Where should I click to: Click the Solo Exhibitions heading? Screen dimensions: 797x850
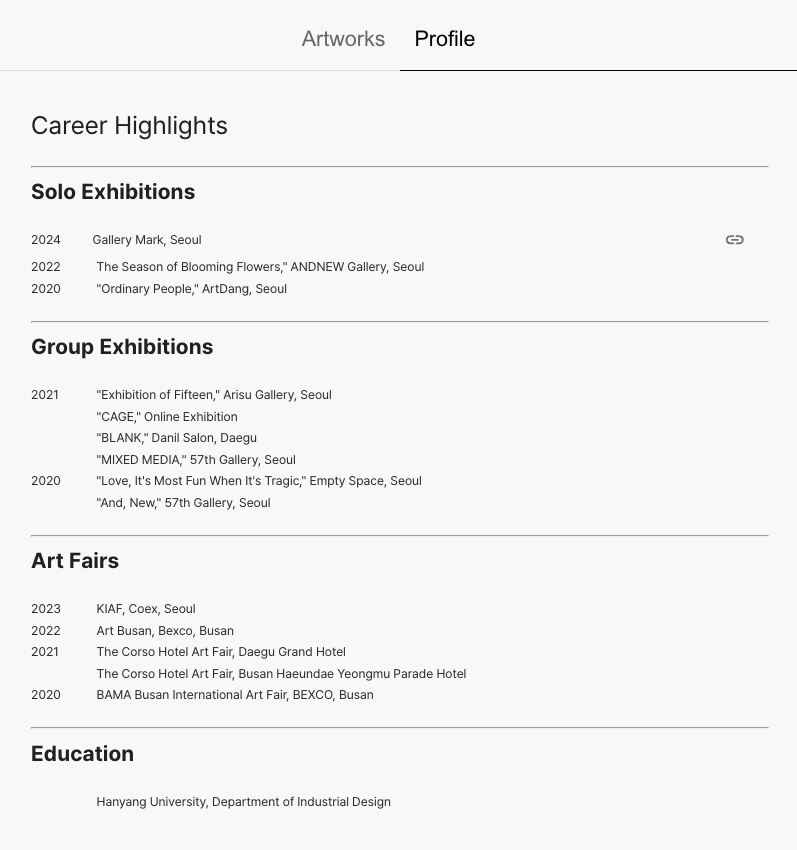[x=113, y=191]
